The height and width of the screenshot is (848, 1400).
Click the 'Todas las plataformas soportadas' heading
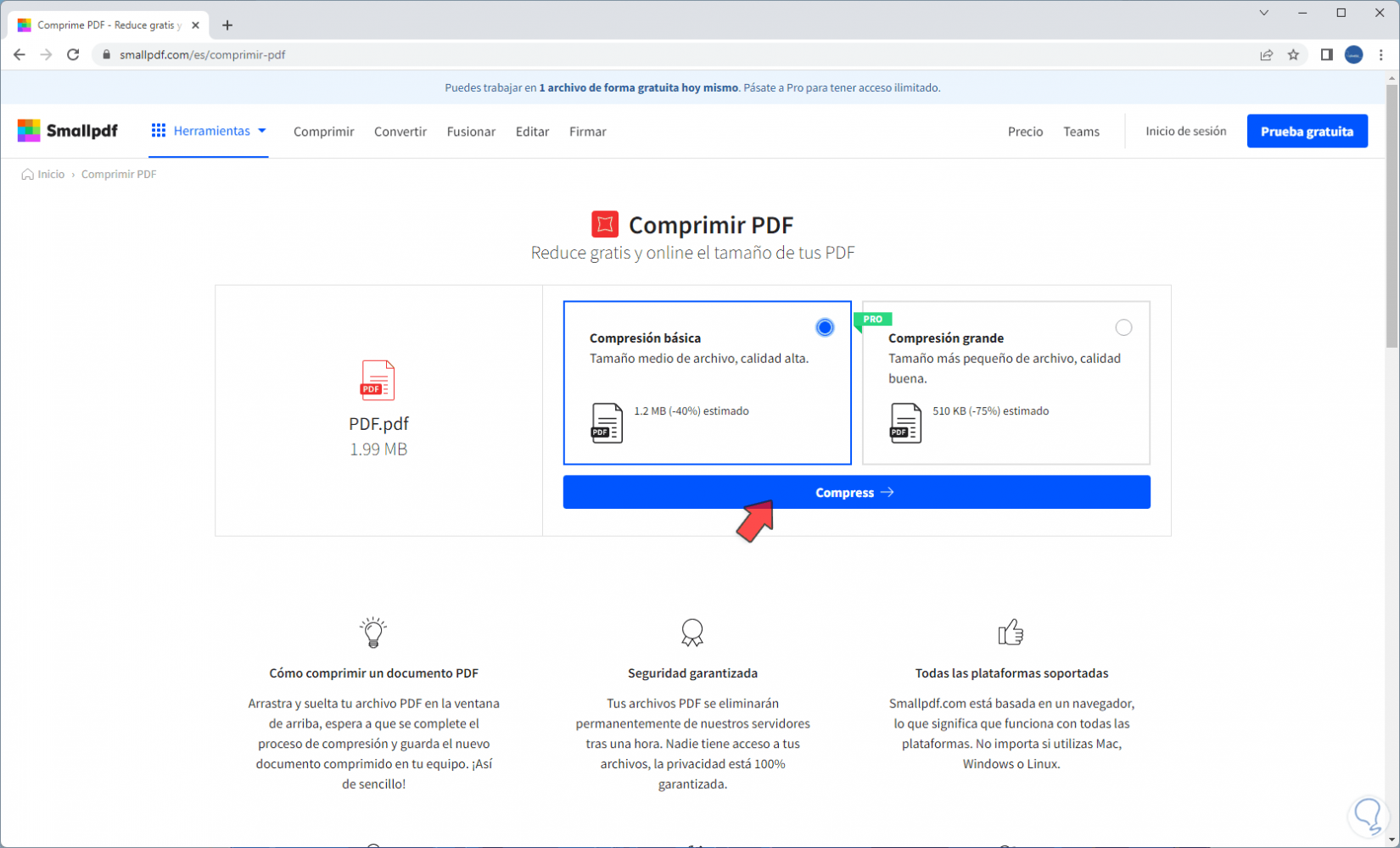(1011, 673)
